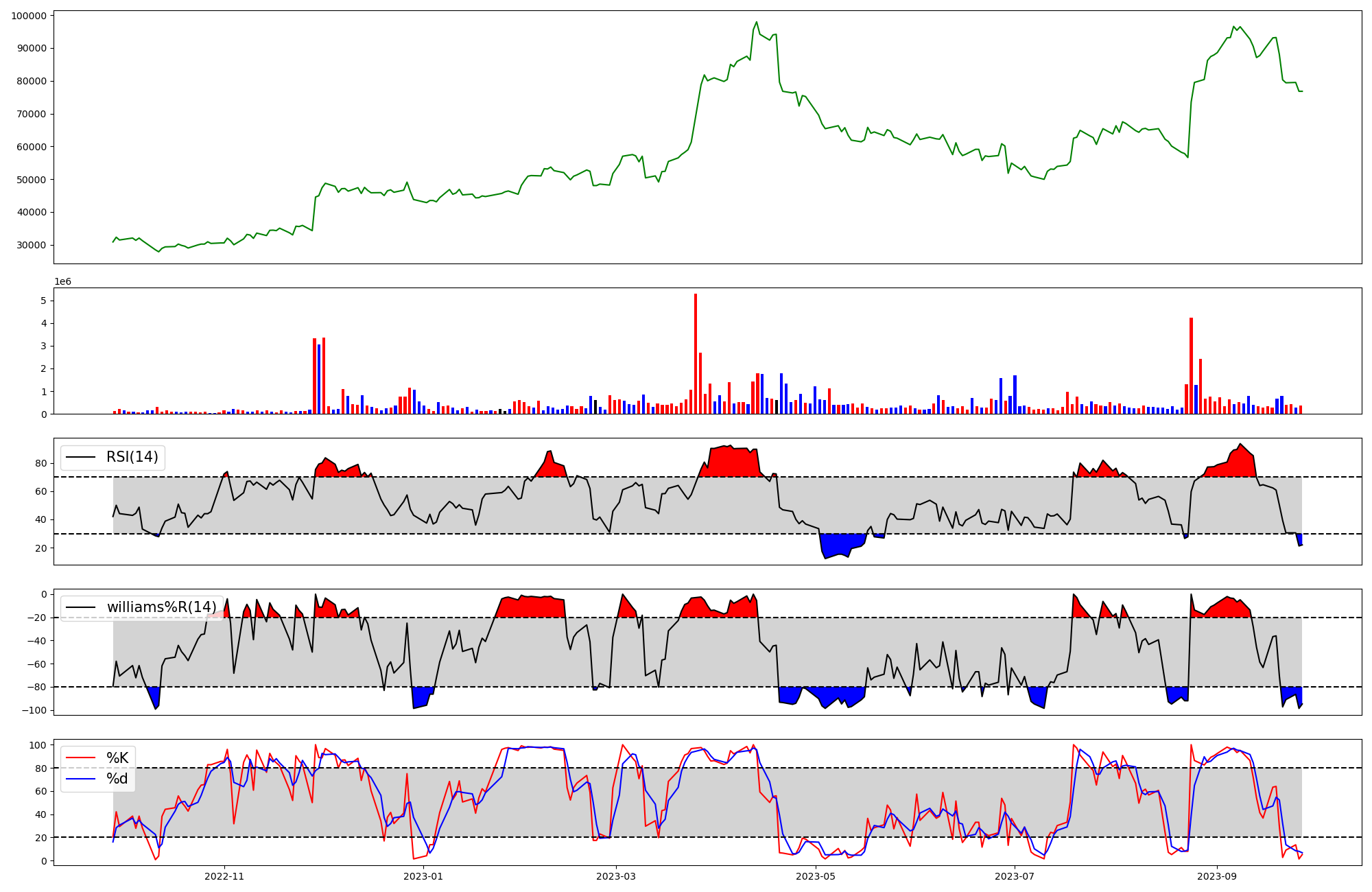Click the blue %d line swatch in legend

coord(80,779)
